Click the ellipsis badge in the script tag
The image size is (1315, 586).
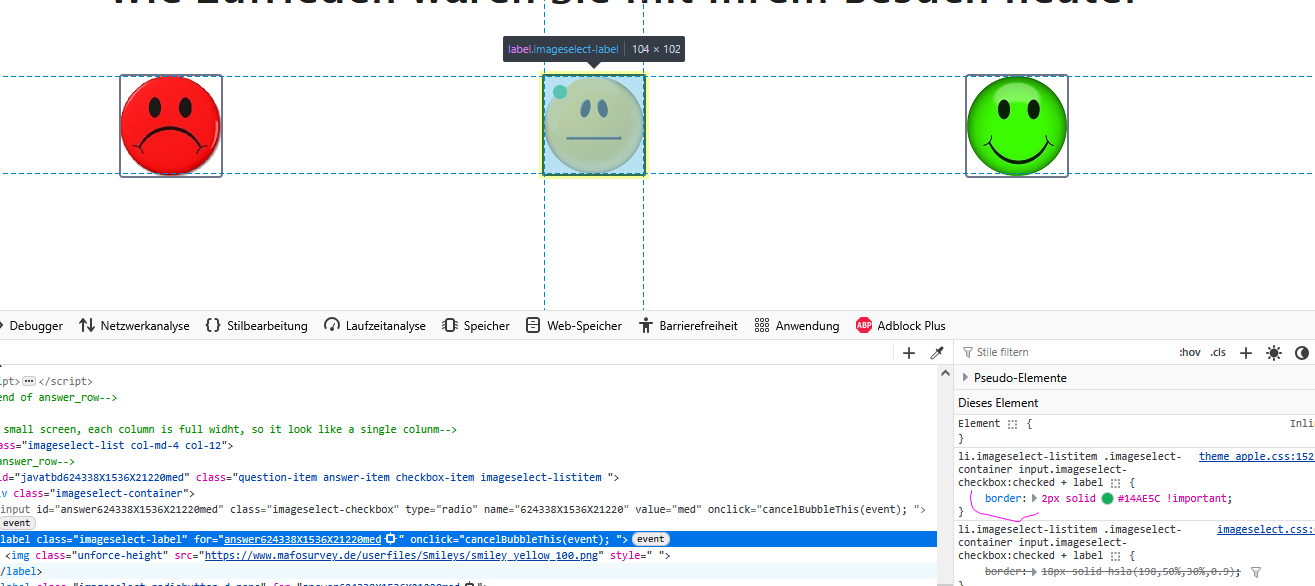coord(29,381)
